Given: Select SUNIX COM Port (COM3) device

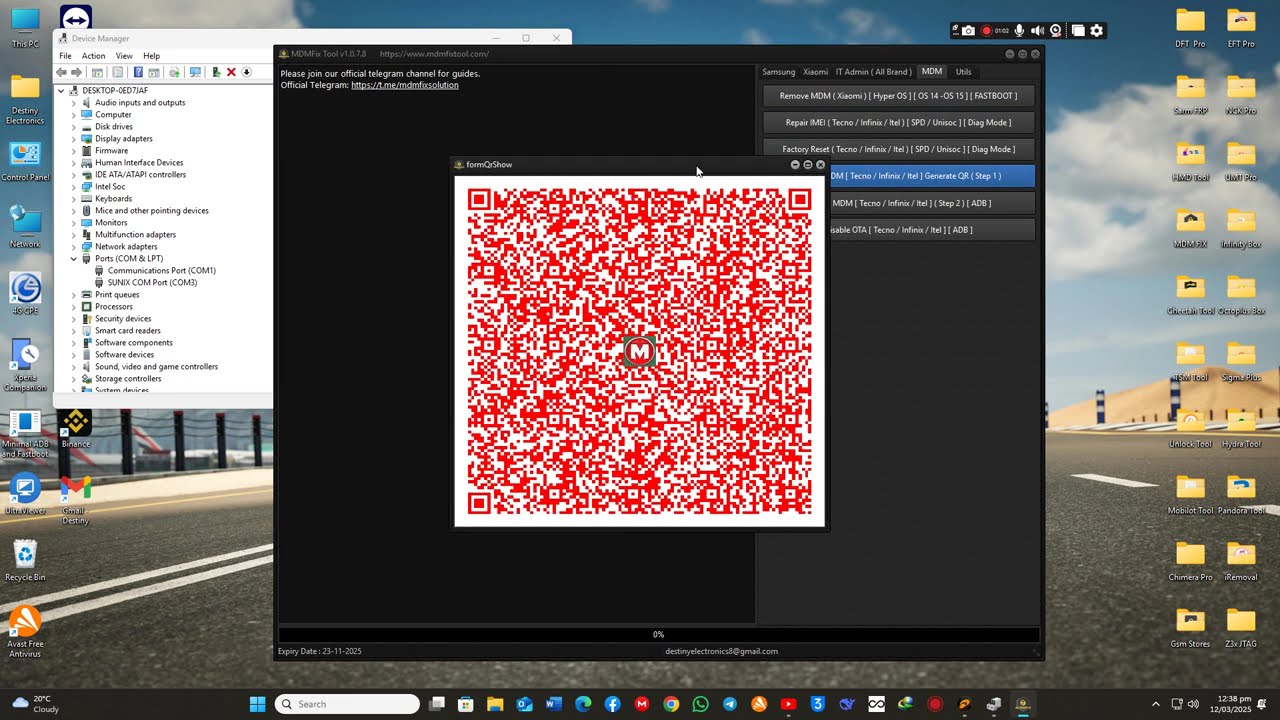Looking at the screenshot, I should (152, 283).
